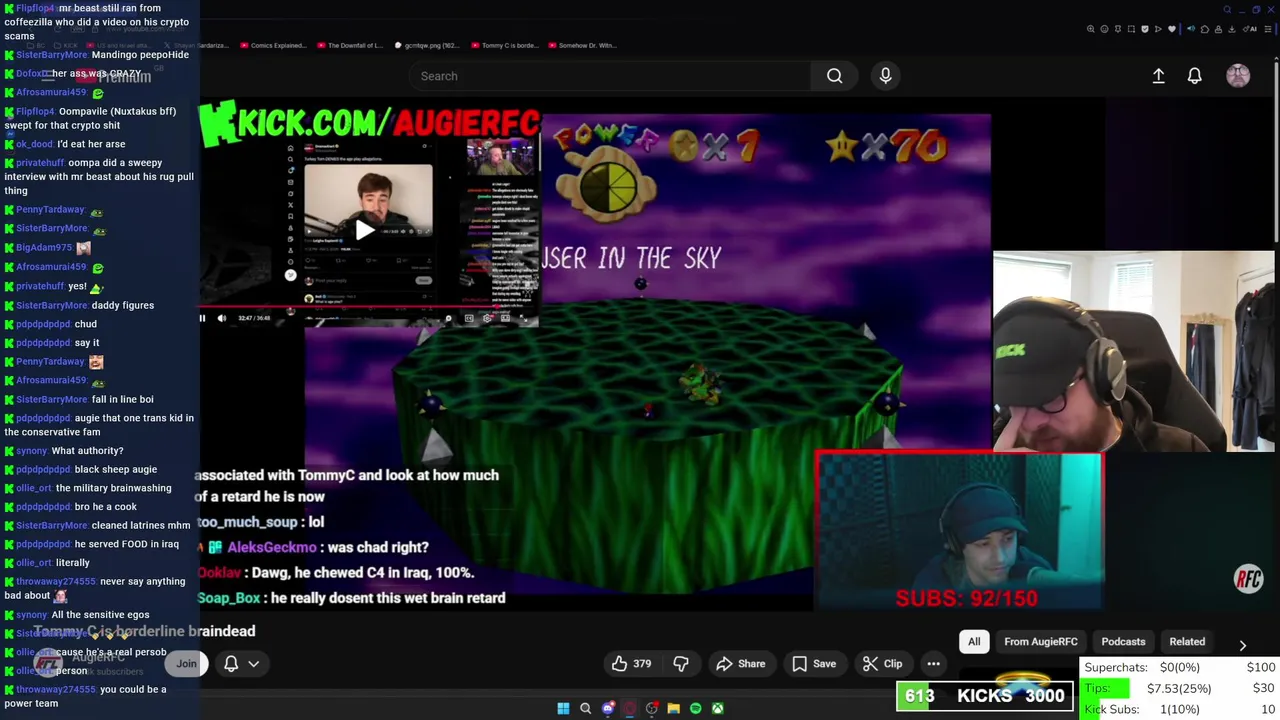This screenshot has height=720, width=1280.
Task: Expand the subscription options chevron
Action: (x=254, y=663)
